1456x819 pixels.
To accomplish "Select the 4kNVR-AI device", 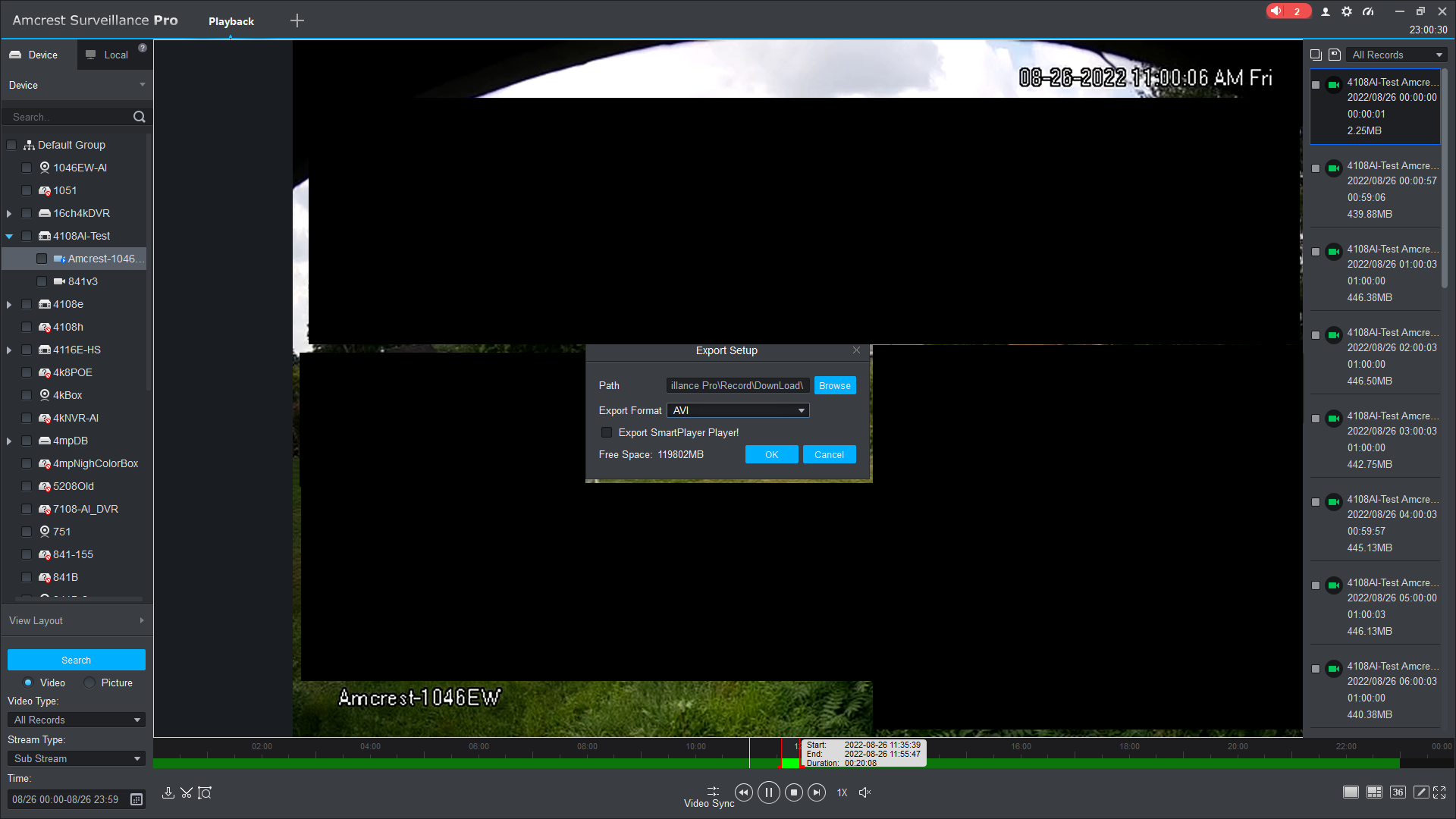I will (76, 418).
